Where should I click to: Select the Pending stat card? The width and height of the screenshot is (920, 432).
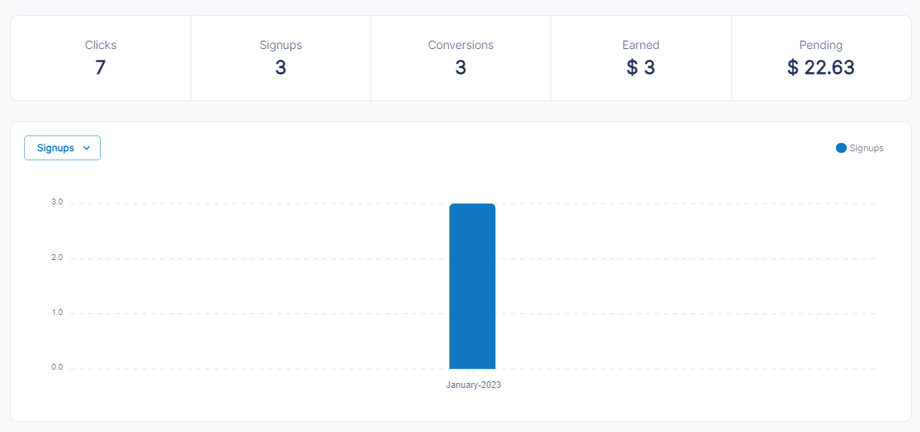pyautogui.click(x=821, y=58)
